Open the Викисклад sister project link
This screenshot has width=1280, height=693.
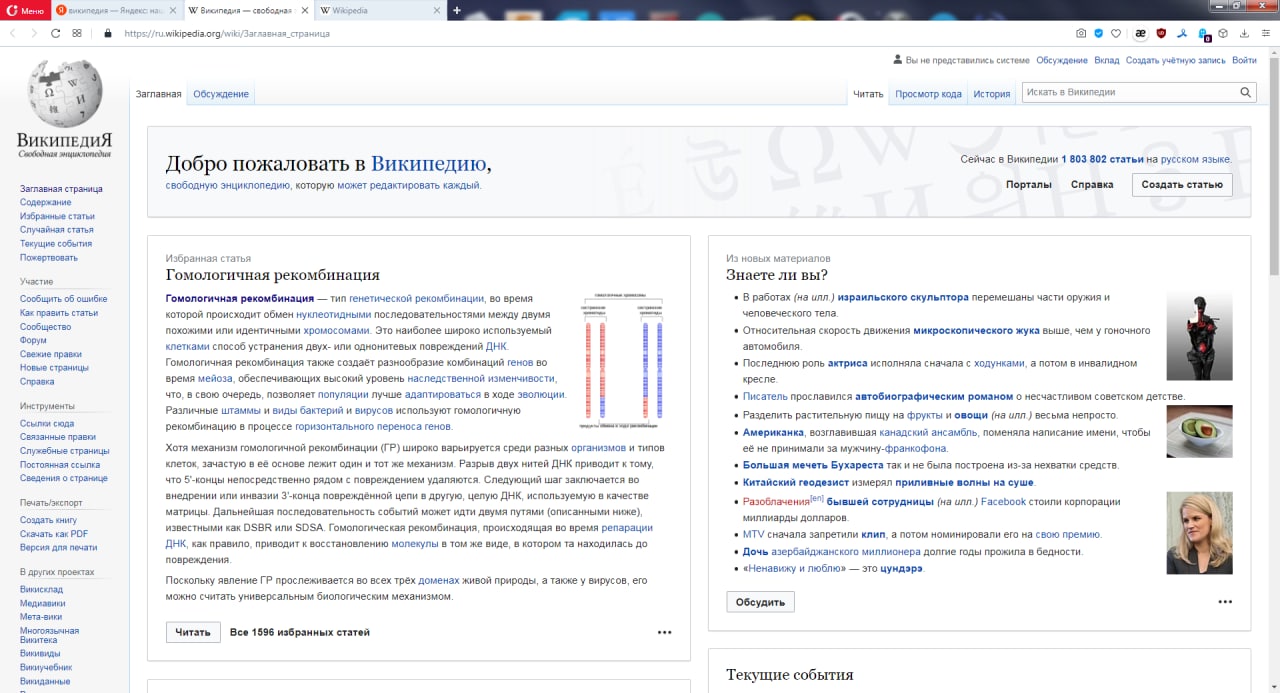click(x=42, y=590)
